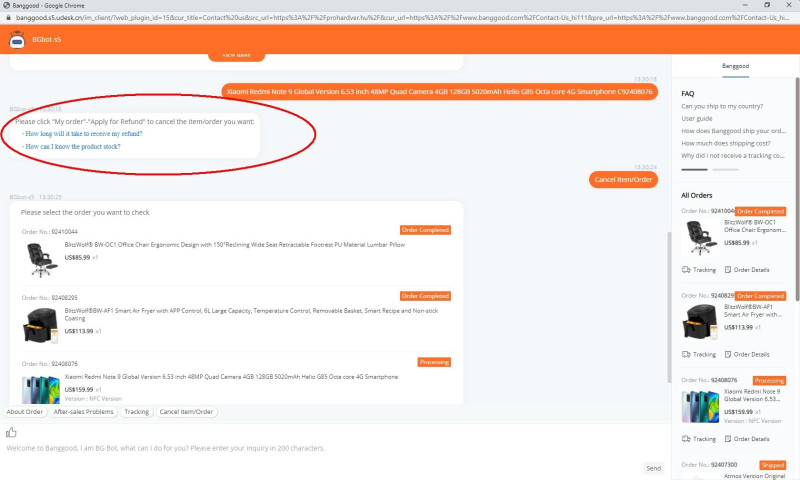
Task: Choose the Cancel Item/Order quick reply chip
Action: 186,412
